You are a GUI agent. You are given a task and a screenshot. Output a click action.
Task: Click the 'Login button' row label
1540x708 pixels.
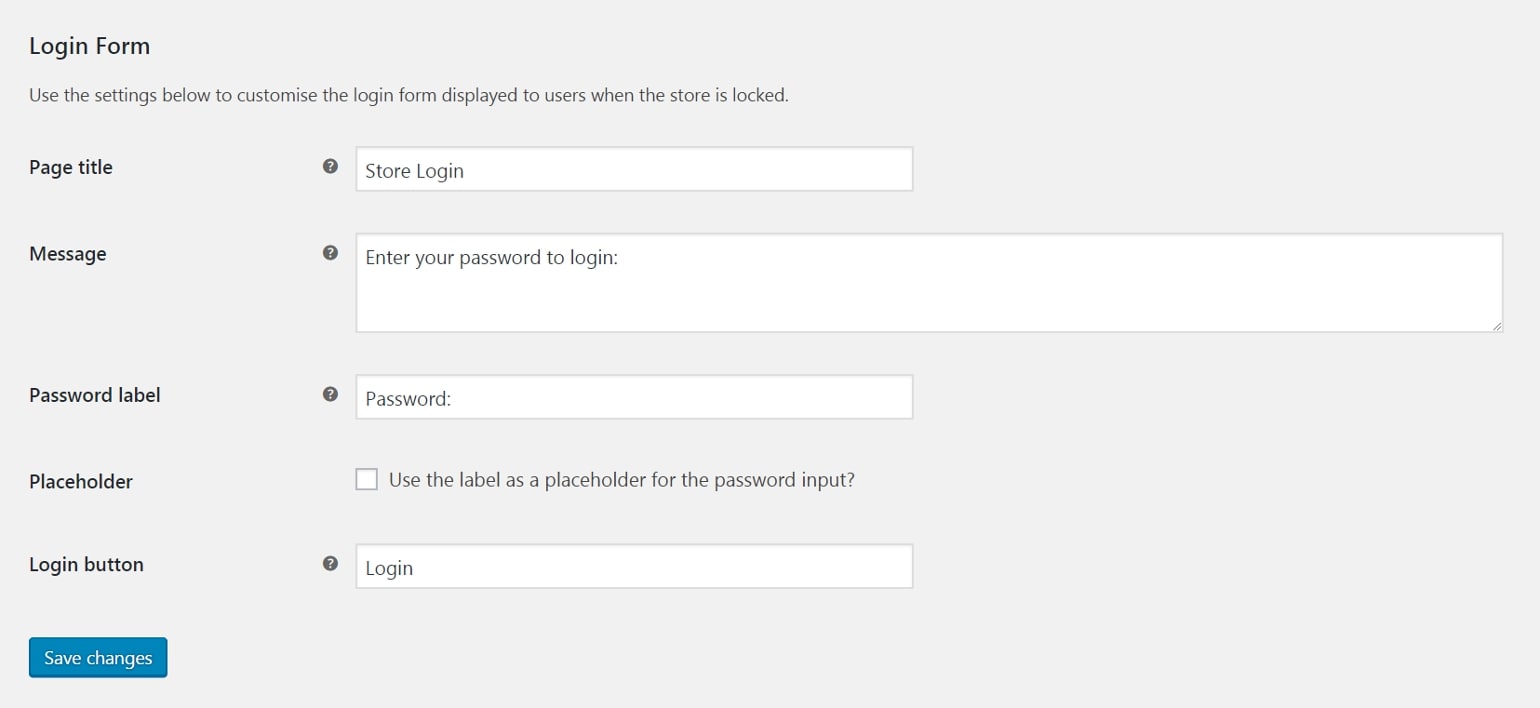point(86,564)
